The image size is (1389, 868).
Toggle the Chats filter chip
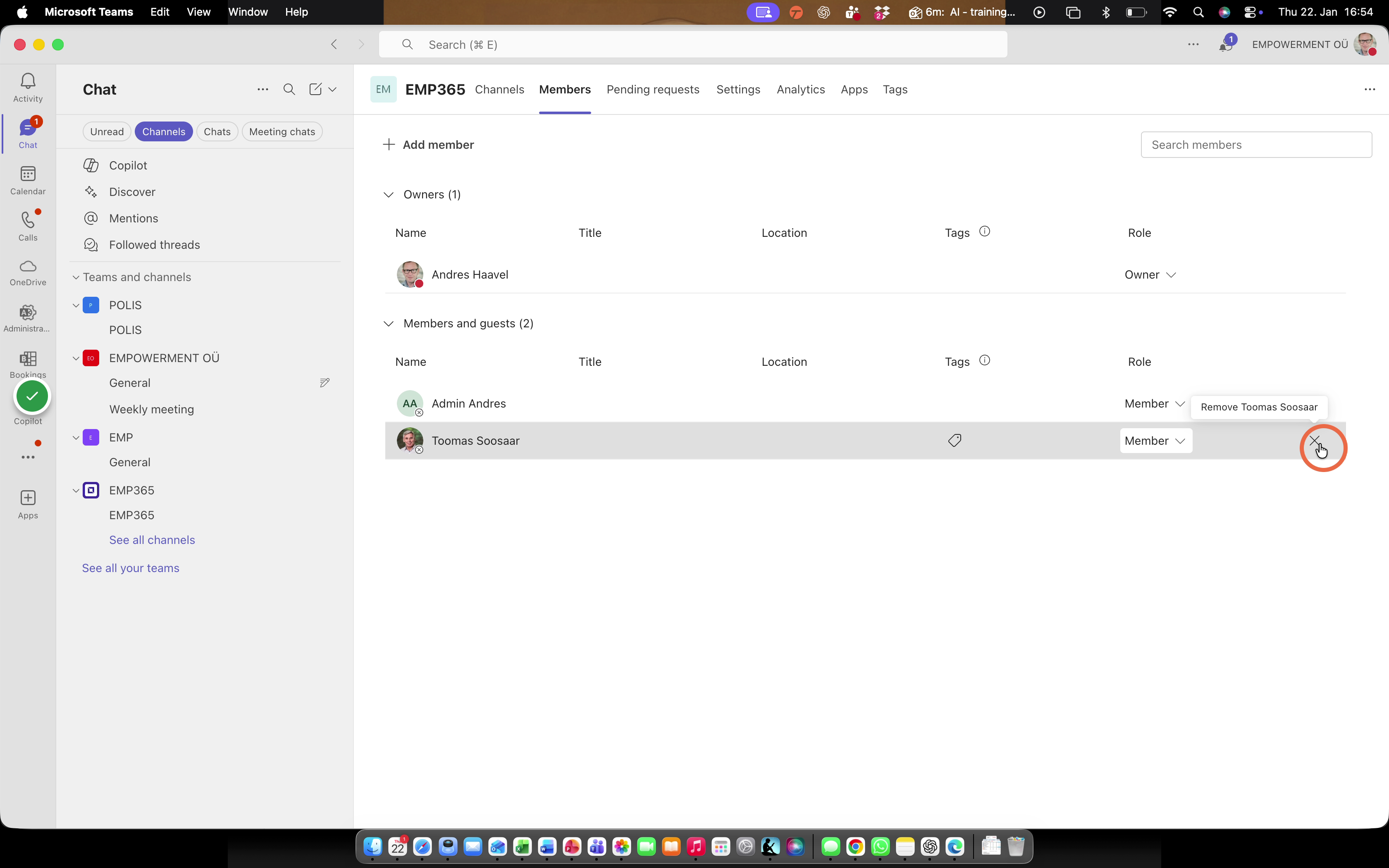tap(217, 131)
